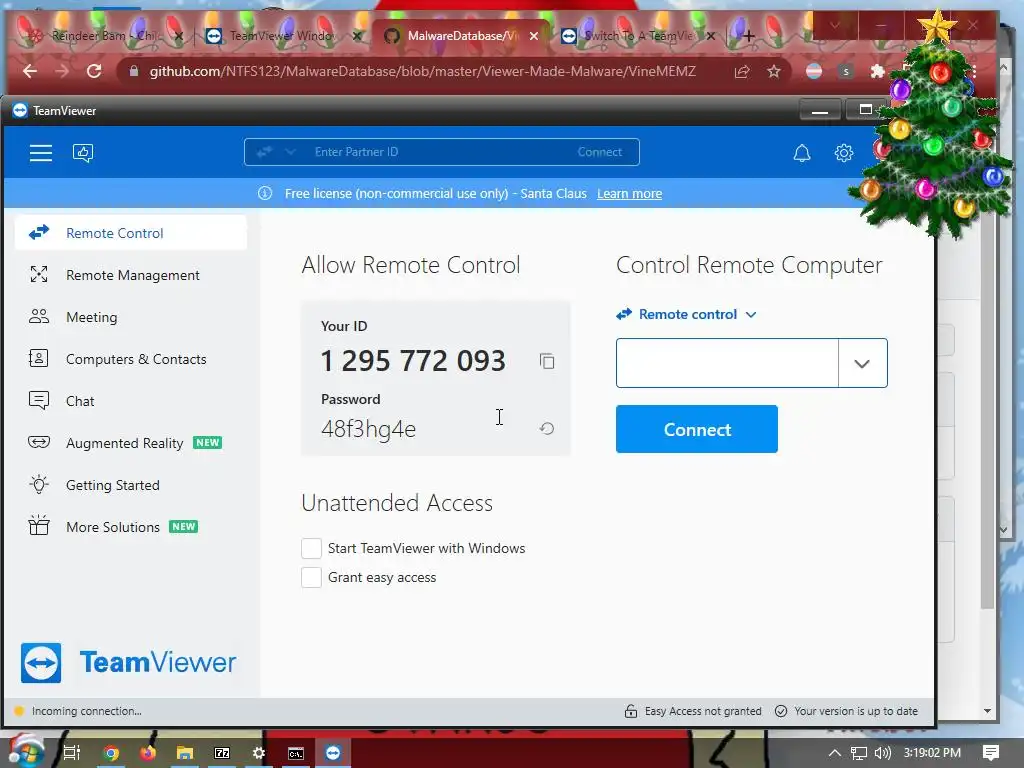Open More Solutions section
Image resolution: width=1024 pixels, height=768 pixels.
coord(131,527)
